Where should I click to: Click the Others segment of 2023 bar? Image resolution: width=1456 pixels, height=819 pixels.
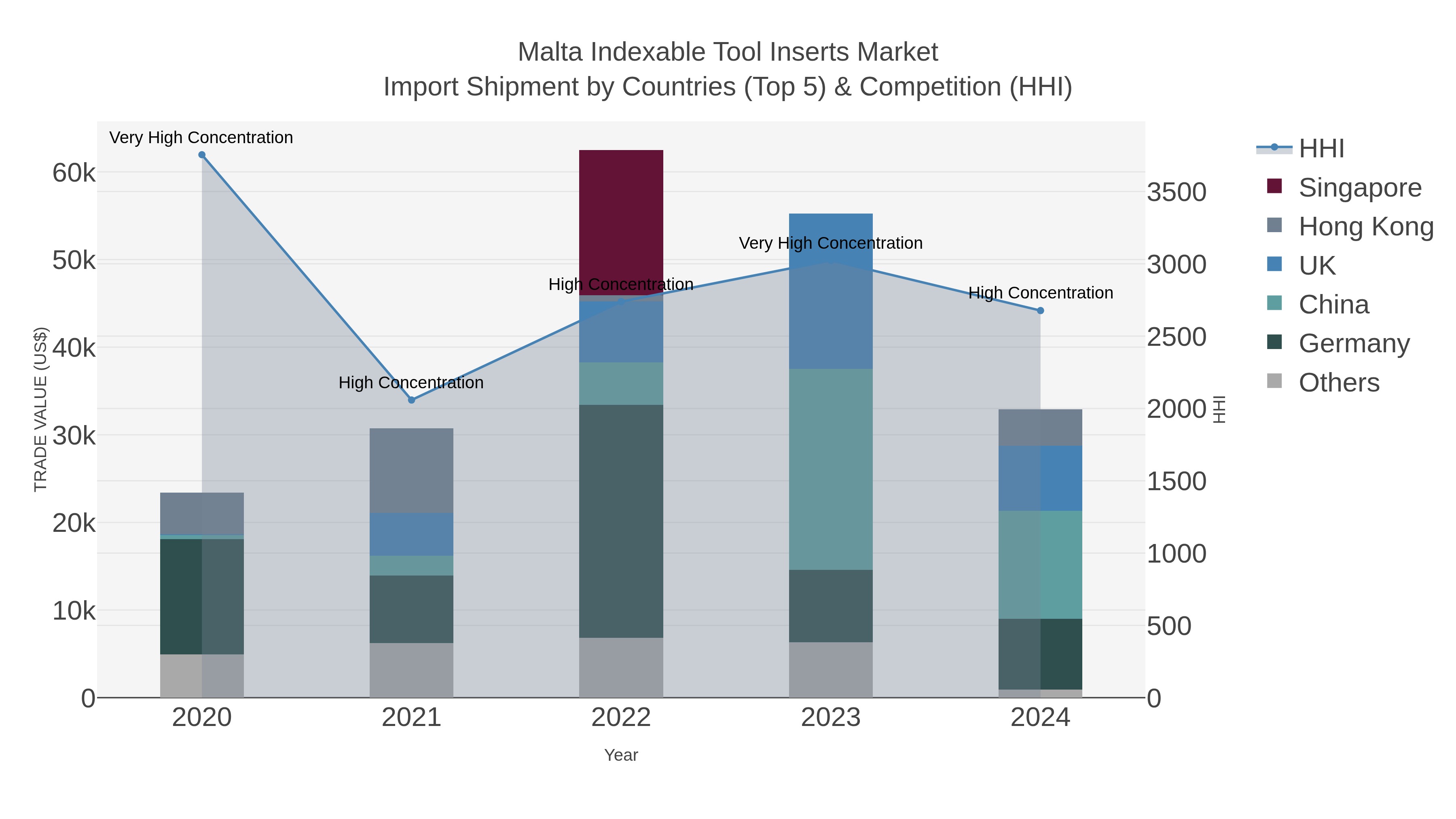click(831, 670)
